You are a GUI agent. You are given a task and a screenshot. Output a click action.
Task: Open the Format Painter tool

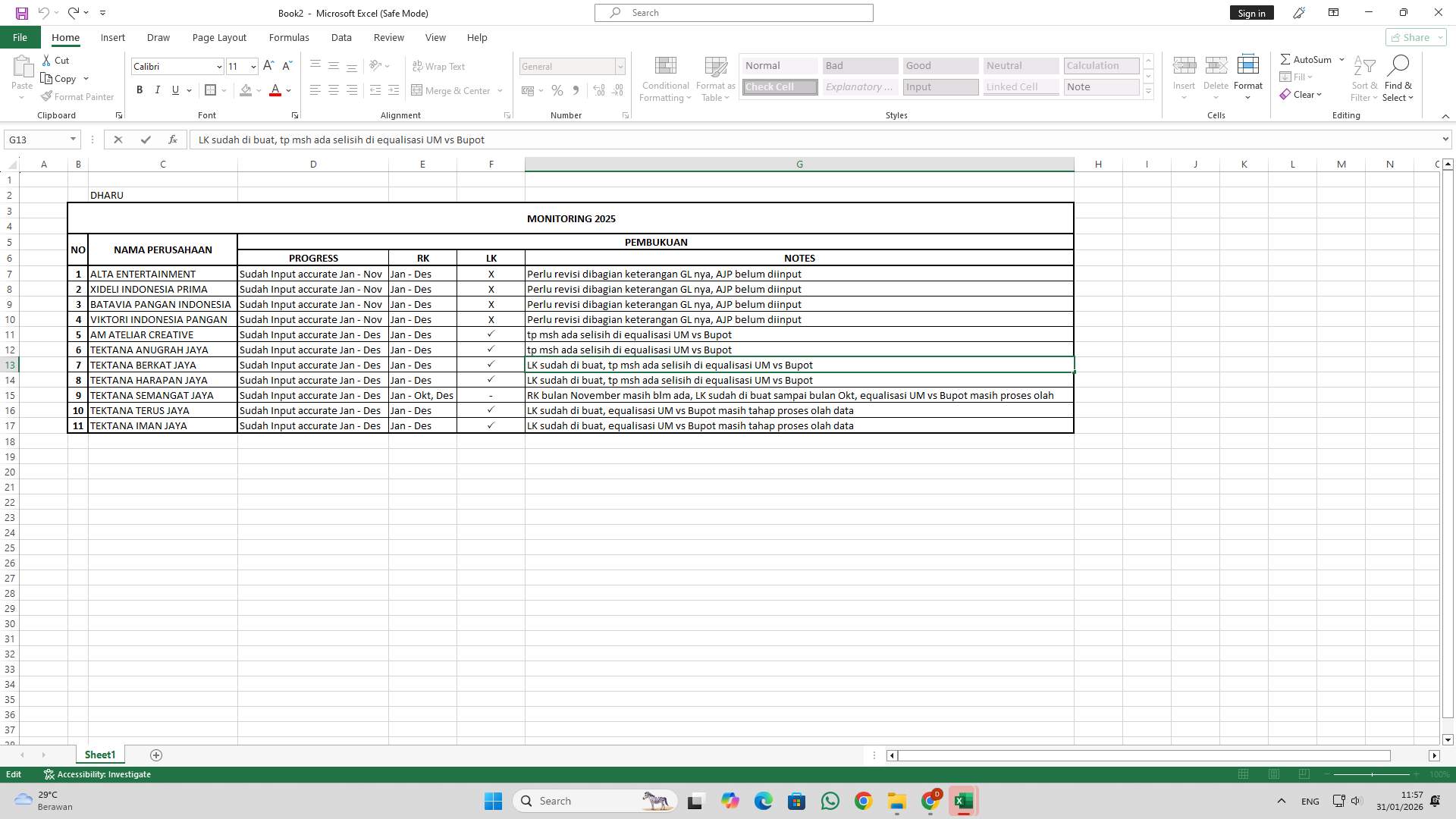coord(77,96)
